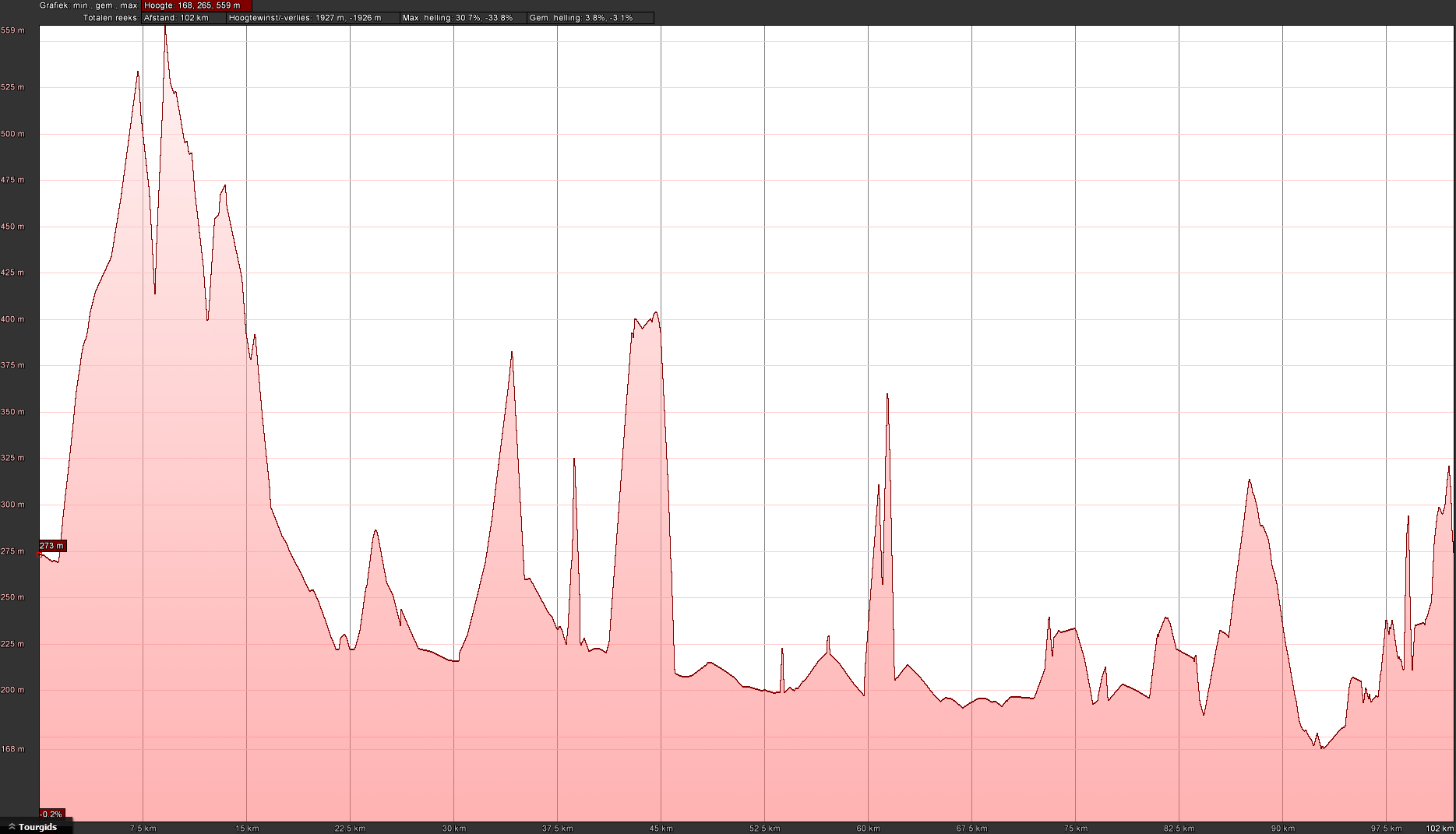Expand the Tourgids panel
1456x834 pixels.
pos(37,827)
